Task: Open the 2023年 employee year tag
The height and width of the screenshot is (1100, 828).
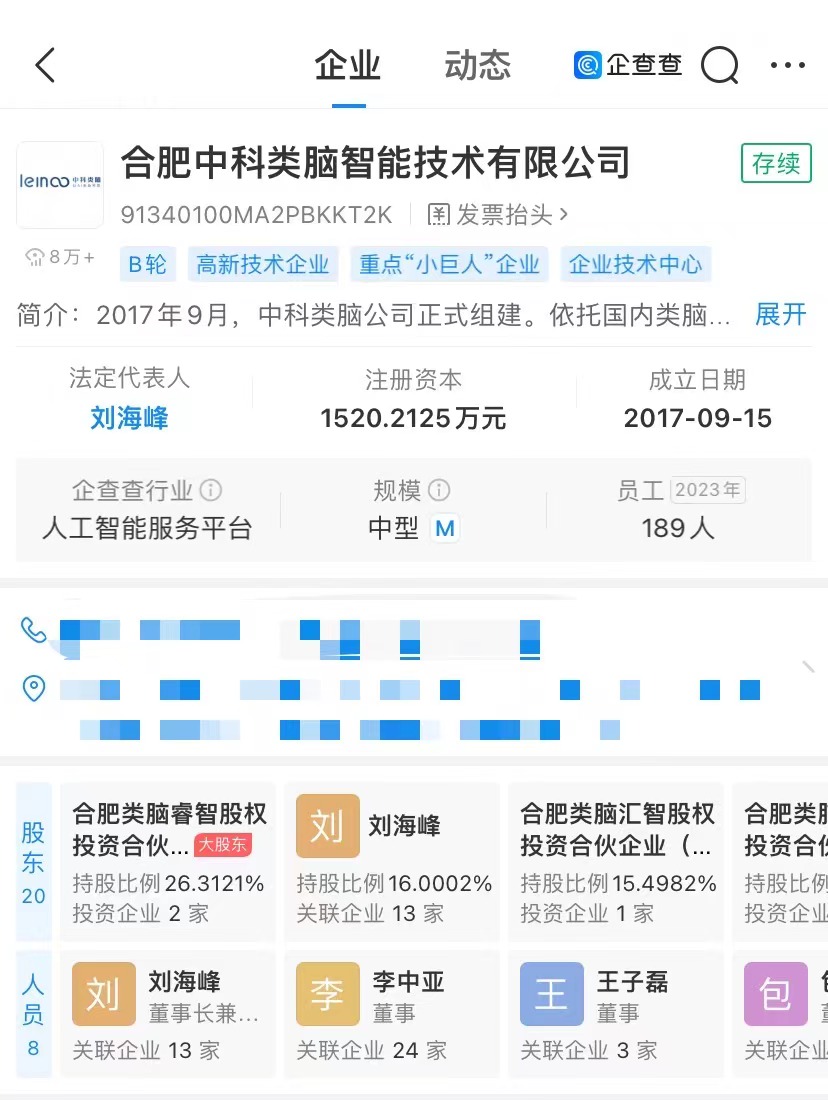Action: point(707,490)
